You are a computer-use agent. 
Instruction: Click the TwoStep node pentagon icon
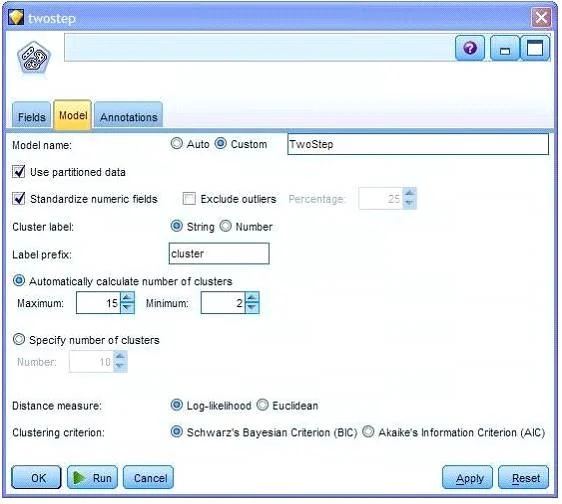pyautogui.click(x=33, y=58)
